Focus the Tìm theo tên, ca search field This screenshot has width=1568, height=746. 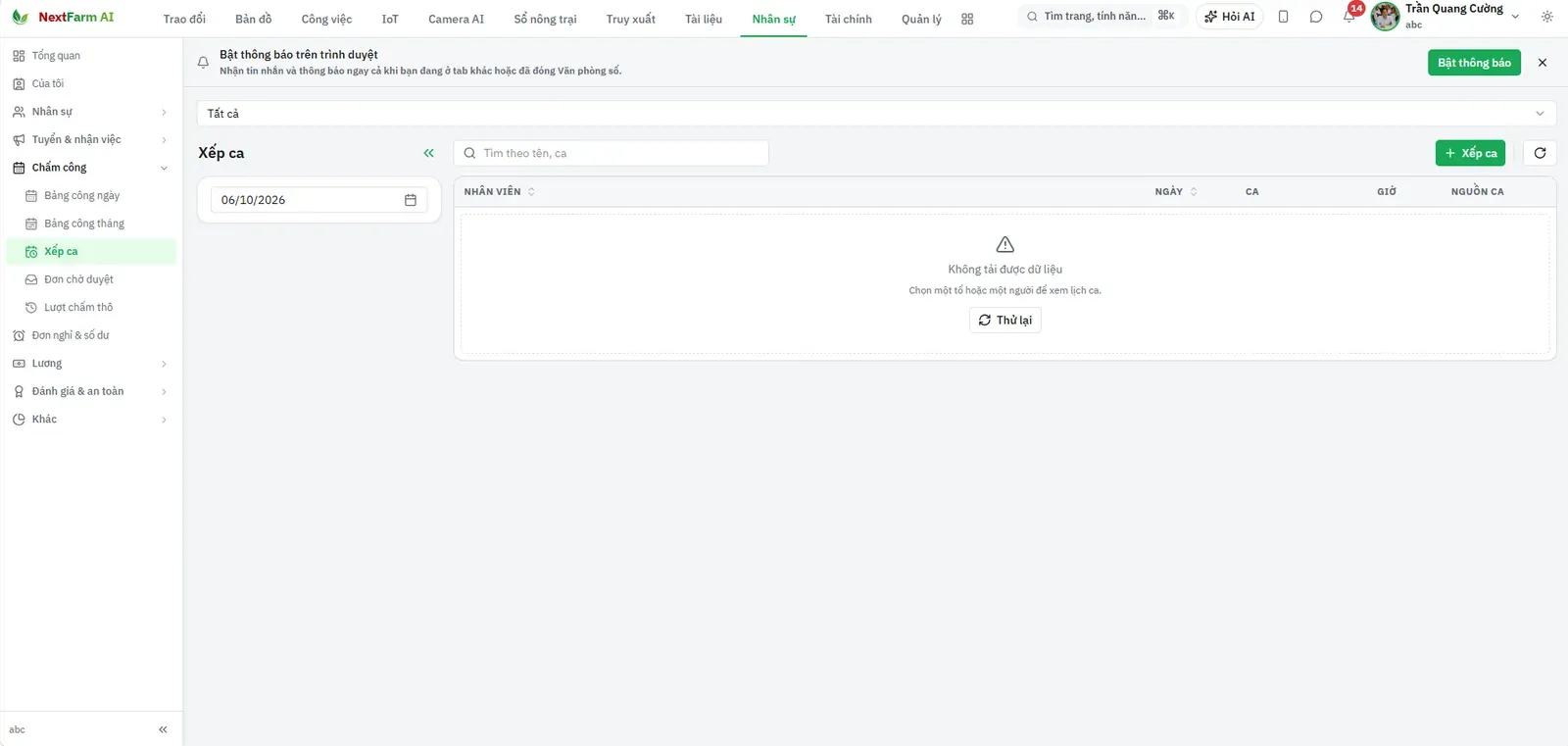(611, 153)
